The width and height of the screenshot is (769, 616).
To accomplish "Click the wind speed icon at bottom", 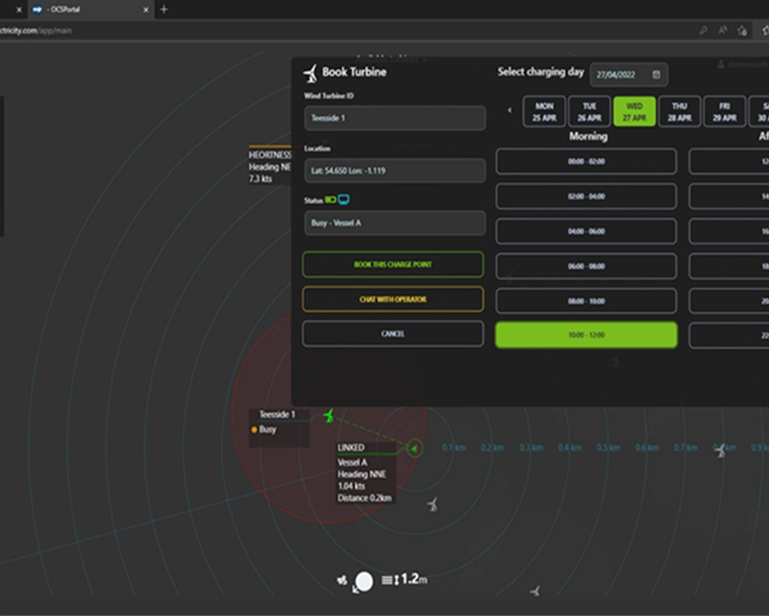I will (x=342, y=580).
